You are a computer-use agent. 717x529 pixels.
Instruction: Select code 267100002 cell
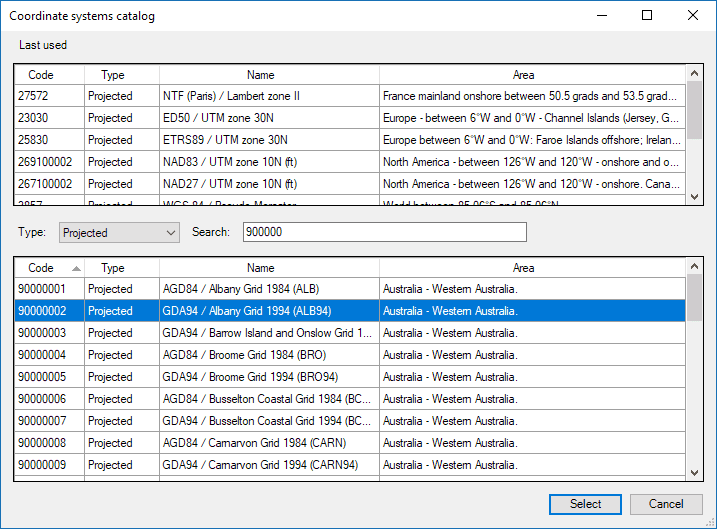tap(49, 184)
